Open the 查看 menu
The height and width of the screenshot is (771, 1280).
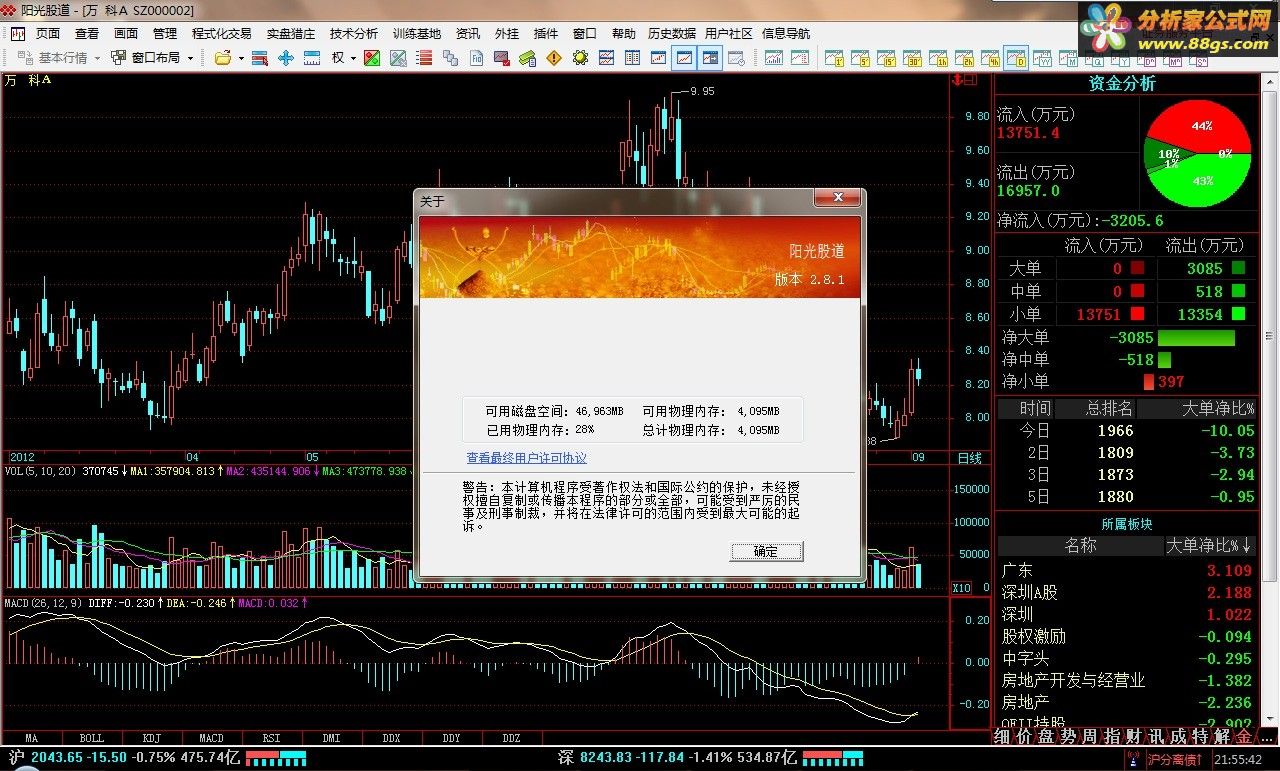coord(87,34)
